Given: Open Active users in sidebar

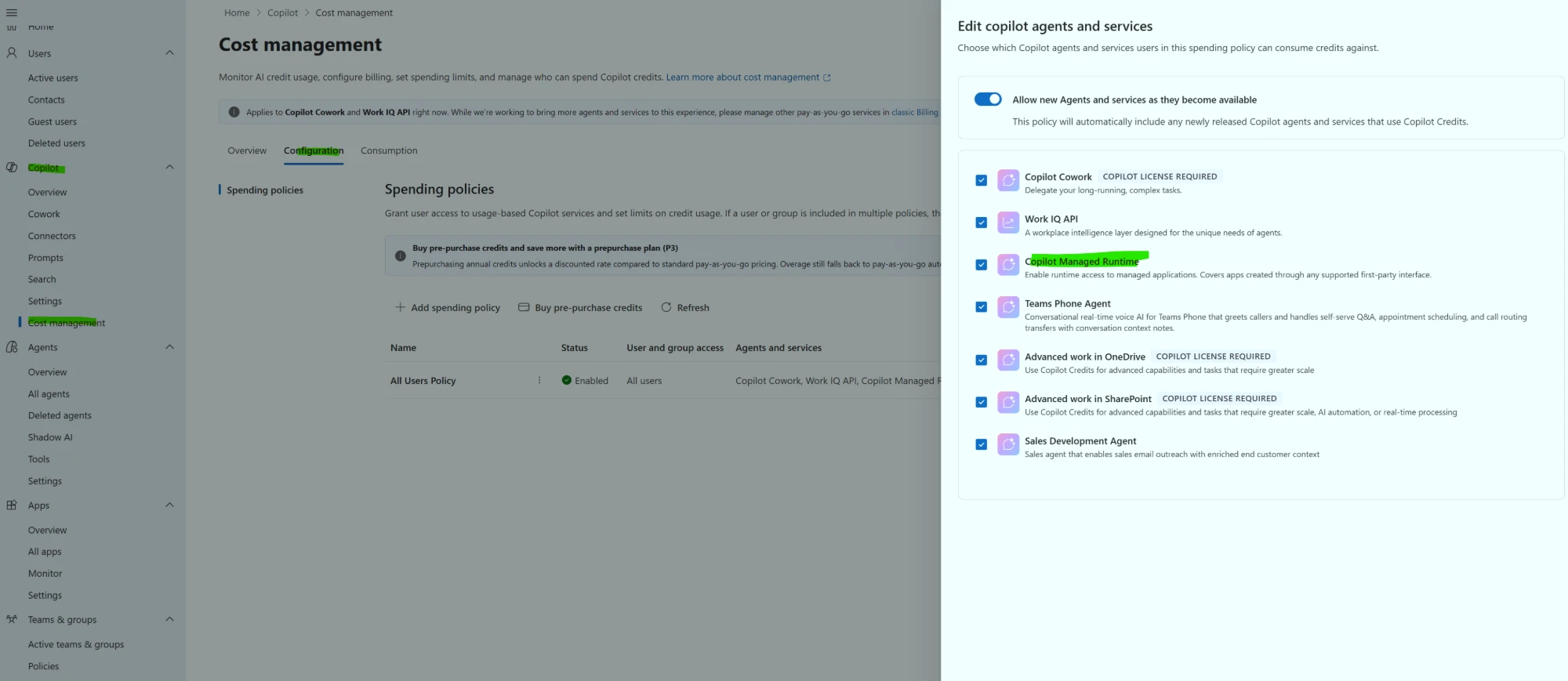Looking at the screenshot, I should (x=53, y=78).
